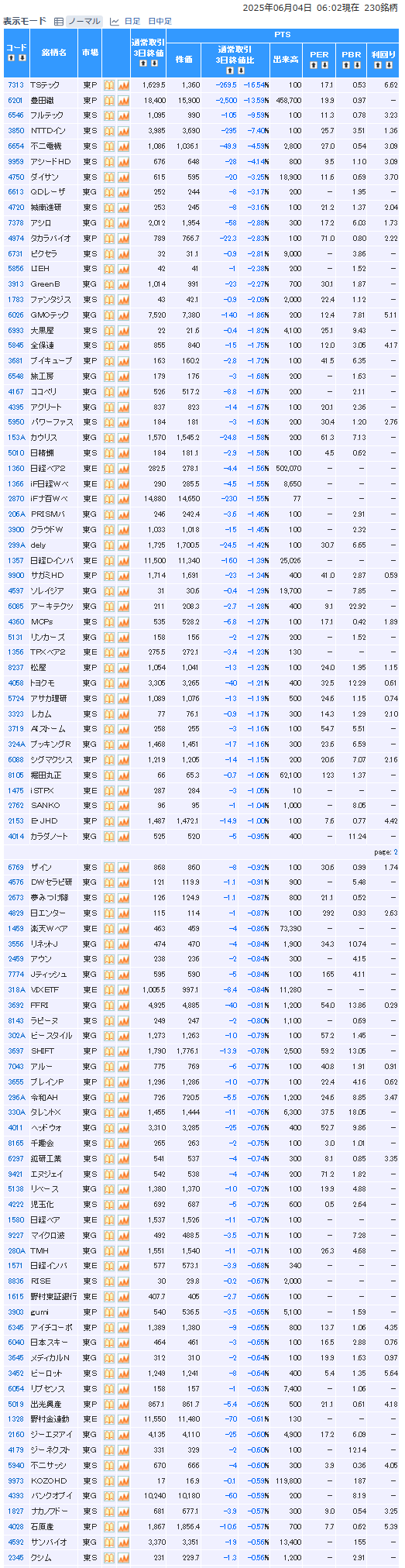
Task: Click the 市場 column header
Action: coord(90,53)
